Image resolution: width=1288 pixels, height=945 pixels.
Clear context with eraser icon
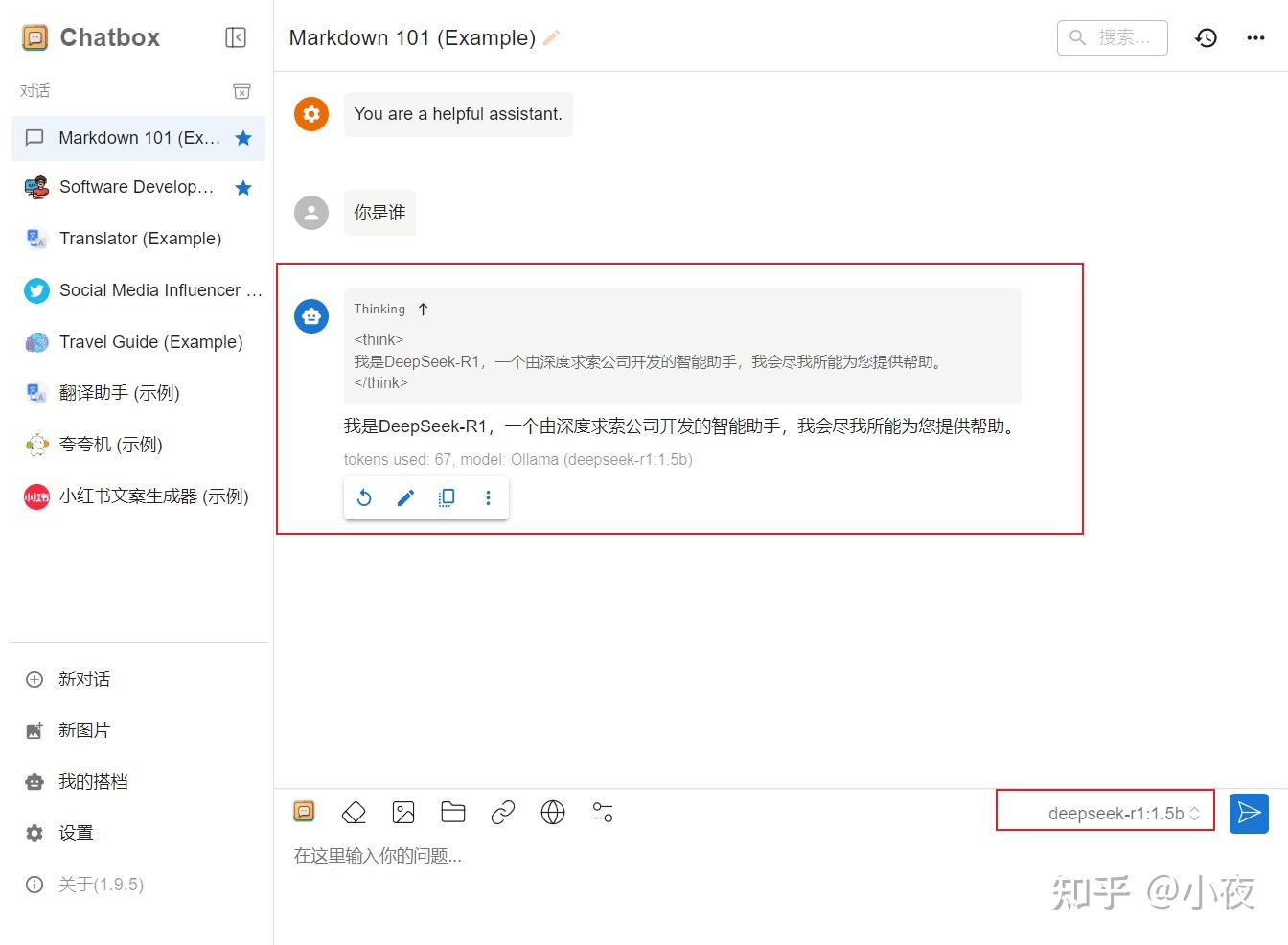[354, 813]
